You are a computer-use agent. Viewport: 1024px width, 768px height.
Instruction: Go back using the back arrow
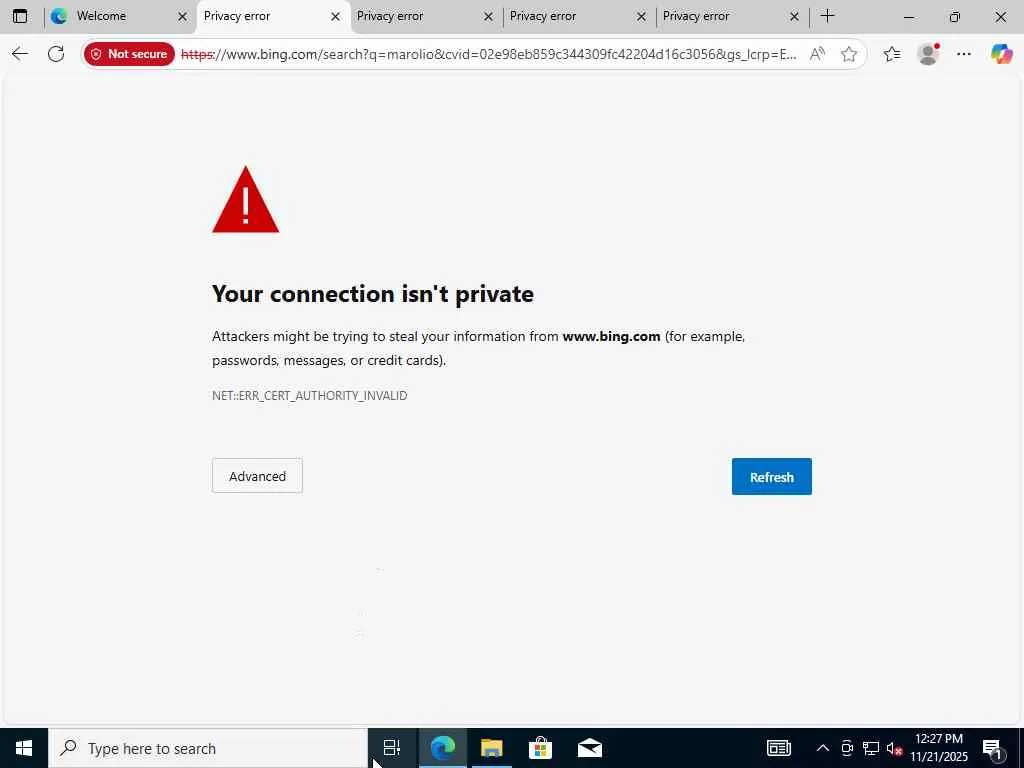click(x=20, y=54)
